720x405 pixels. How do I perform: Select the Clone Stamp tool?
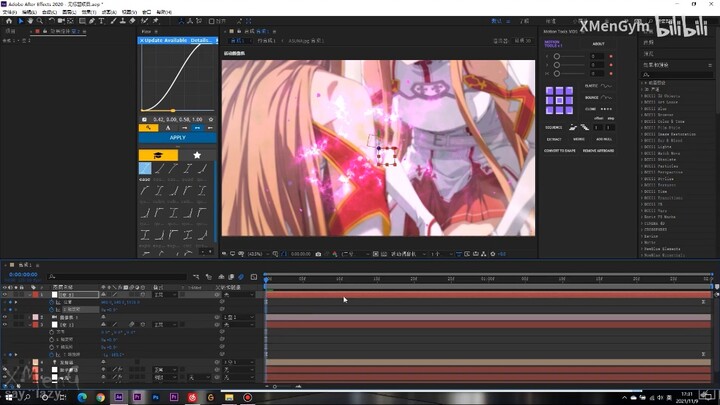[x=123, y=21]
